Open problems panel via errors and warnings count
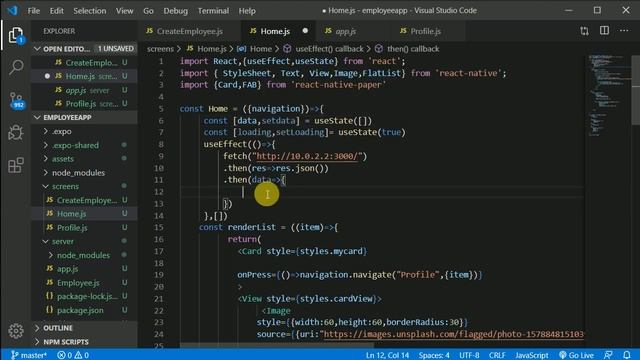Screen dimensions: 640x360 pos(73,355)
